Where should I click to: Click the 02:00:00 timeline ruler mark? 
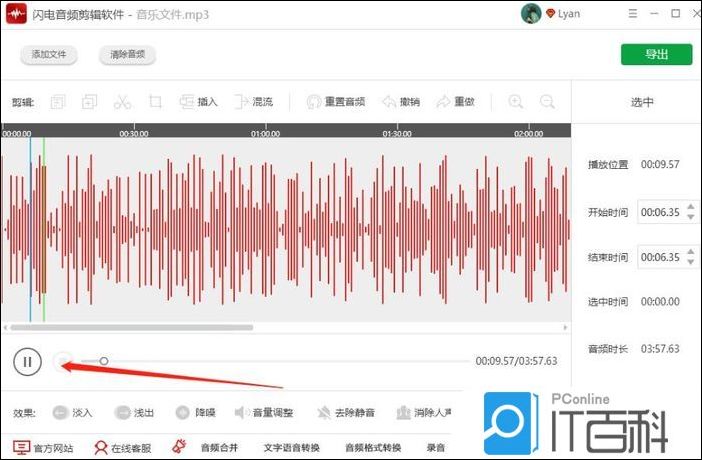tap(529, 133)
